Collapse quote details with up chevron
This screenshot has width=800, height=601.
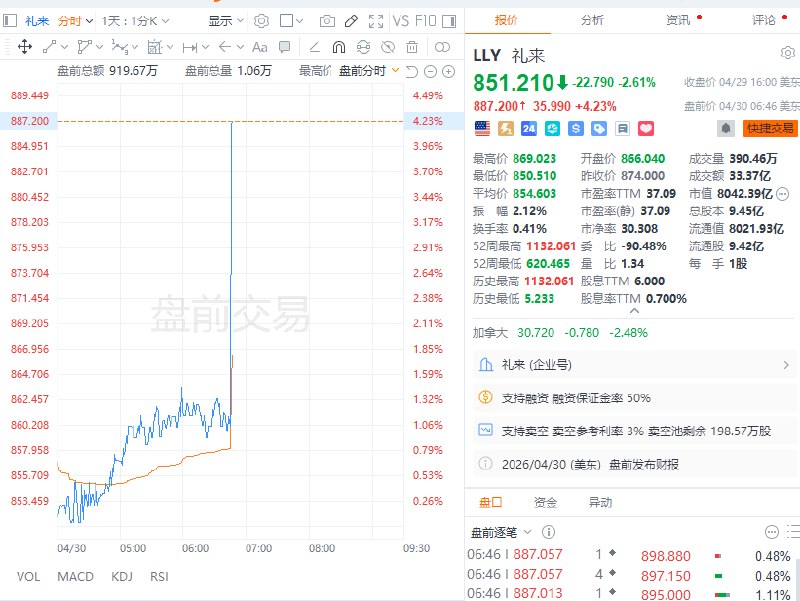coord(634,310)
